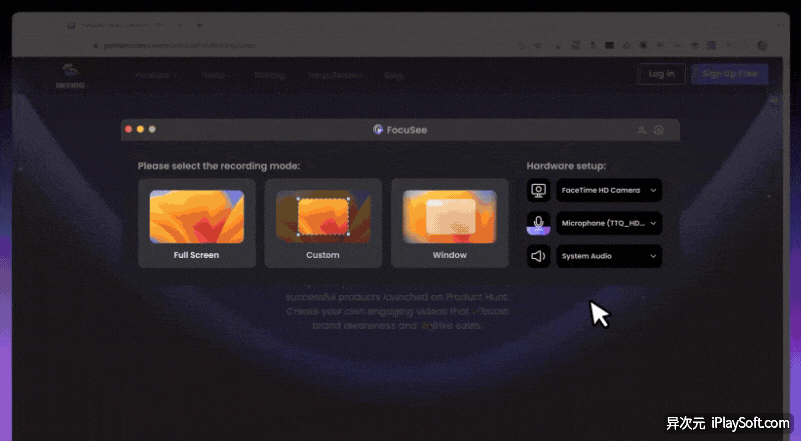
Task: Click the FocuSee logo icon in title bar
Action: pos(378,129)
